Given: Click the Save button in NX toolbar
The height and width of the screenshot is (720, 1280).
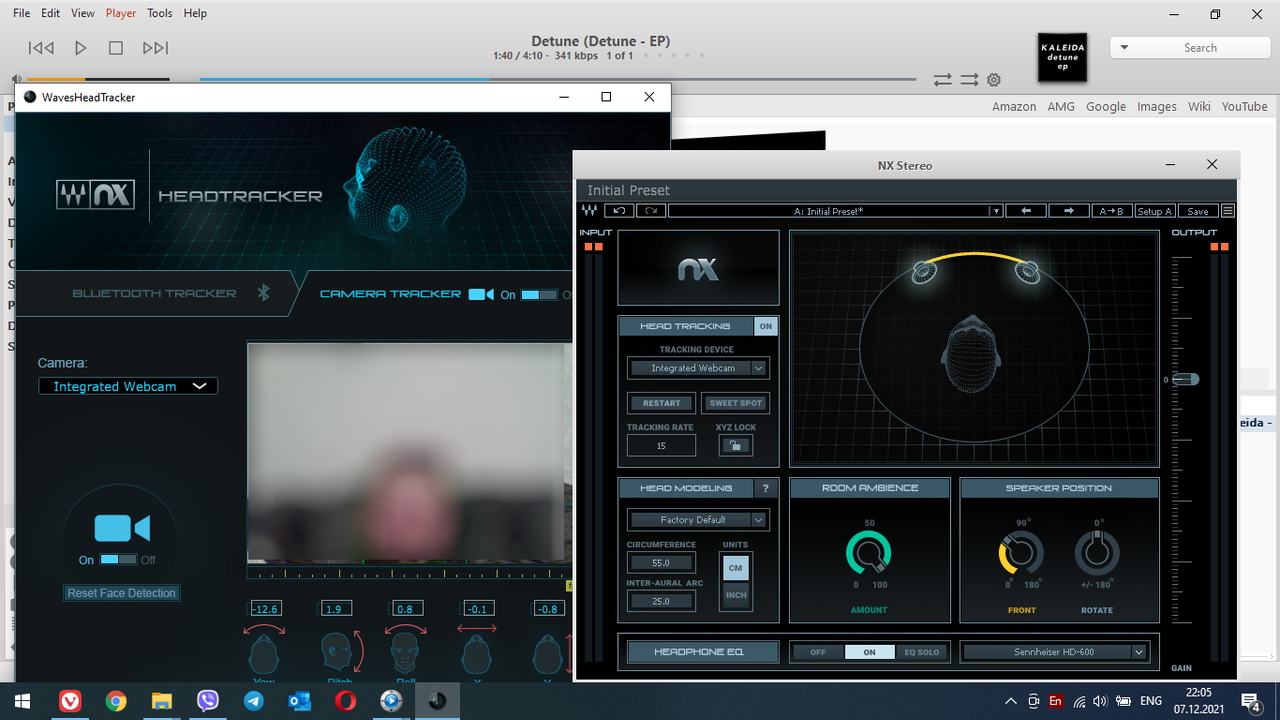Looking at the screenshot, I should click(x=1198, y=211).
